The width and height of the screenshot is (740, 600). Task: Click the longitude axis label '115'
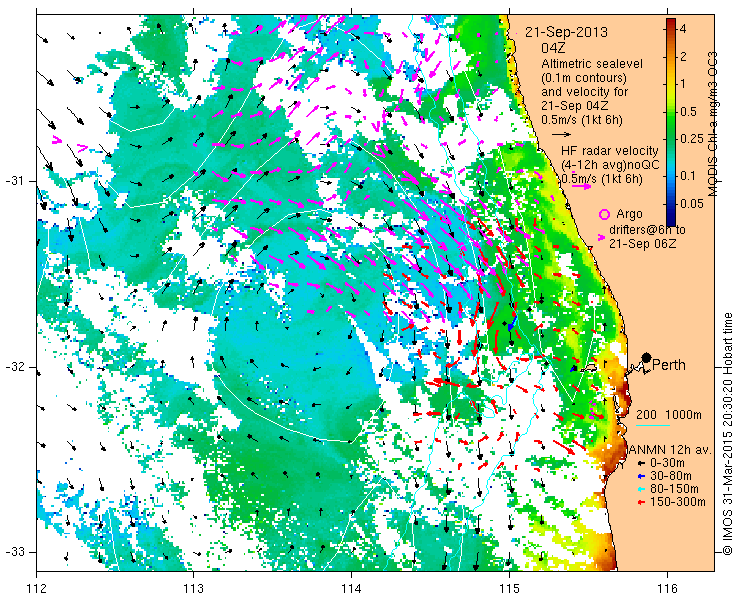pyautogui.click(x=509, y=589)
